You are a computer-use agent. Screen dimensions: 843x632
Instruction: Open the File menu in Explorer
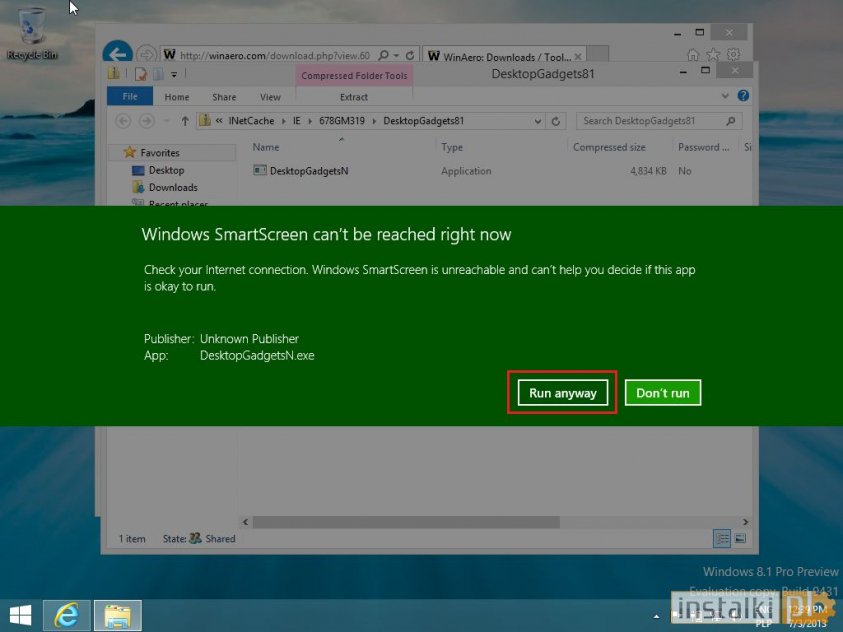point(130,96)
